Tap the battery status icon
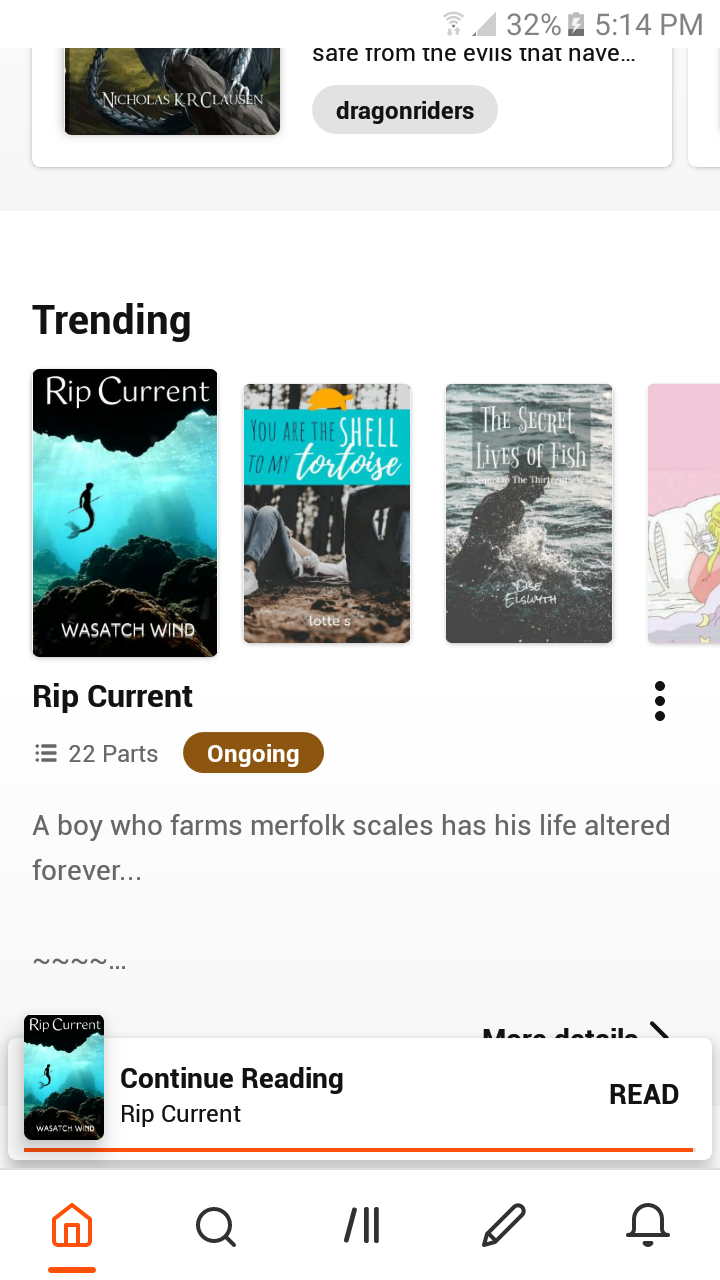Viewport: 720px width, 1280px height. pos(576,24)
